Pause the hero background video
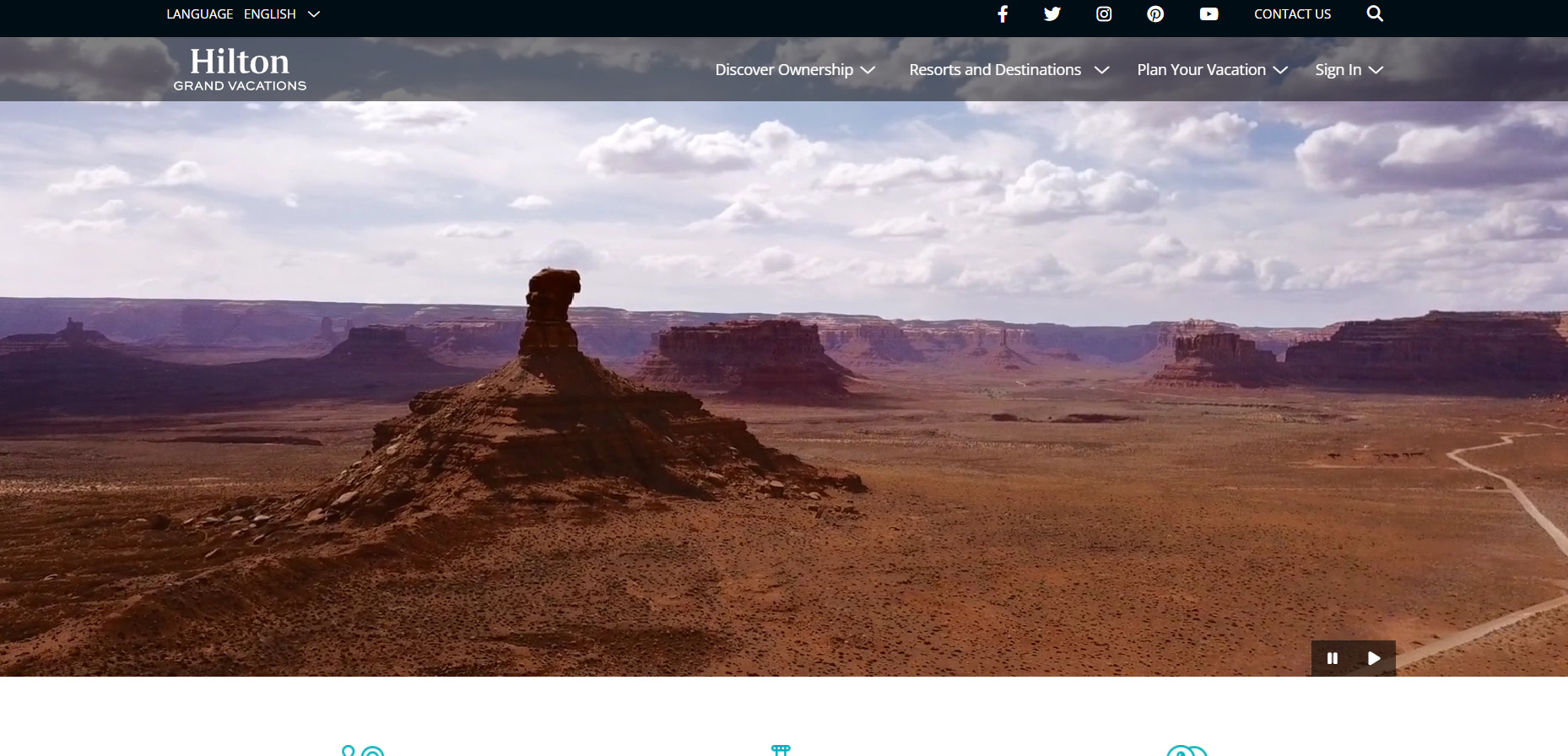 point(1332,658)
